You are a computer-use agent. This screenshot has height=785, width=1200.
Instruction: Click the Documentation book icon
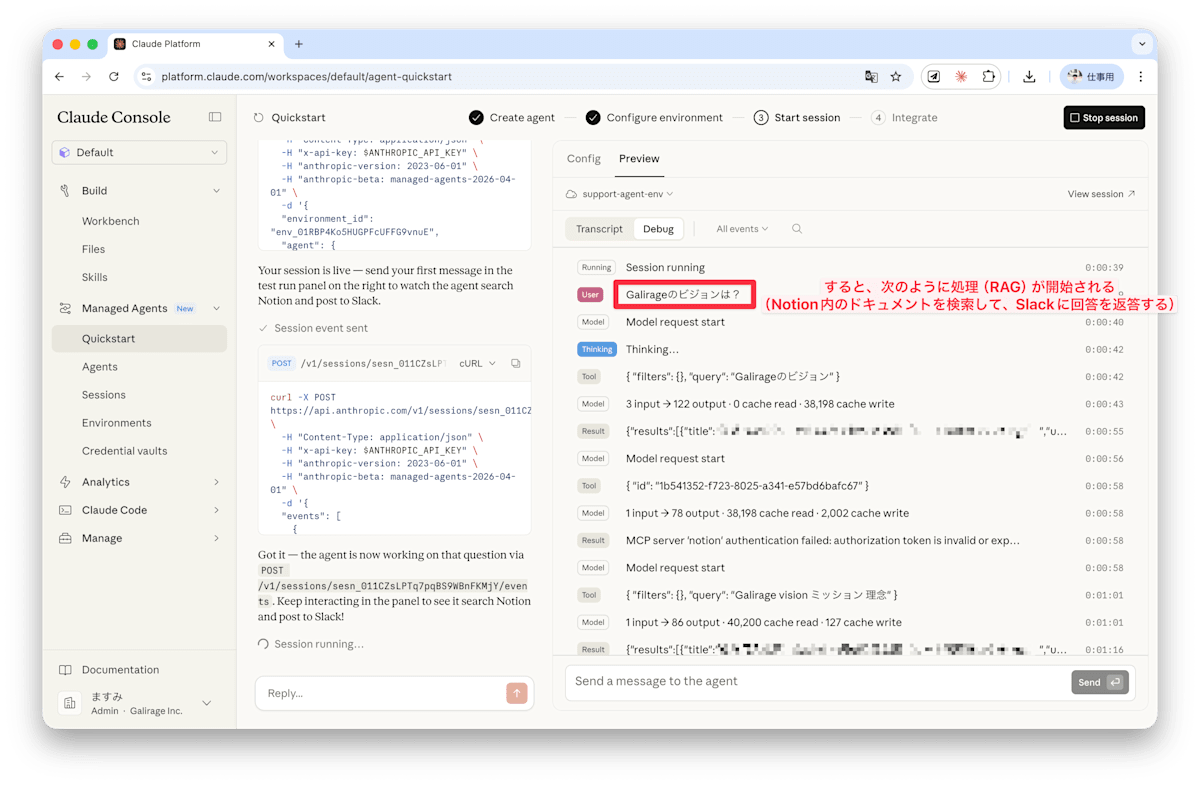coord(65,670)
